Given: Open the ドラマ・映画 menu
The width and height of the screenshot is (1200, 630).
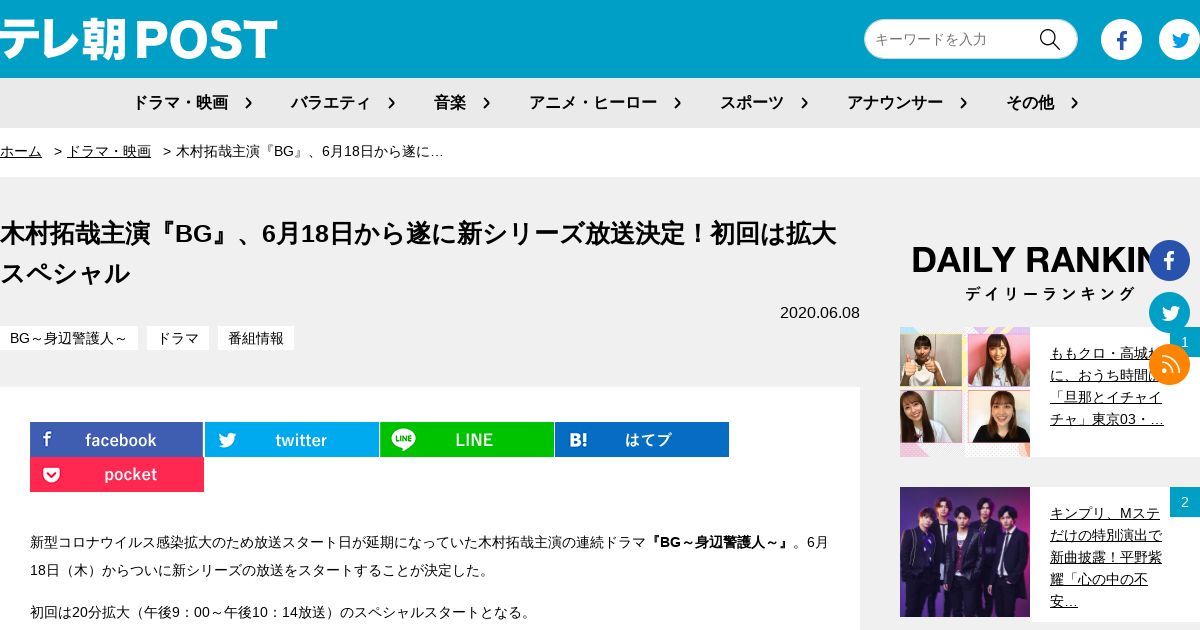Looking at the screenshot, I should pyautogui.click(x=180, y=102).
